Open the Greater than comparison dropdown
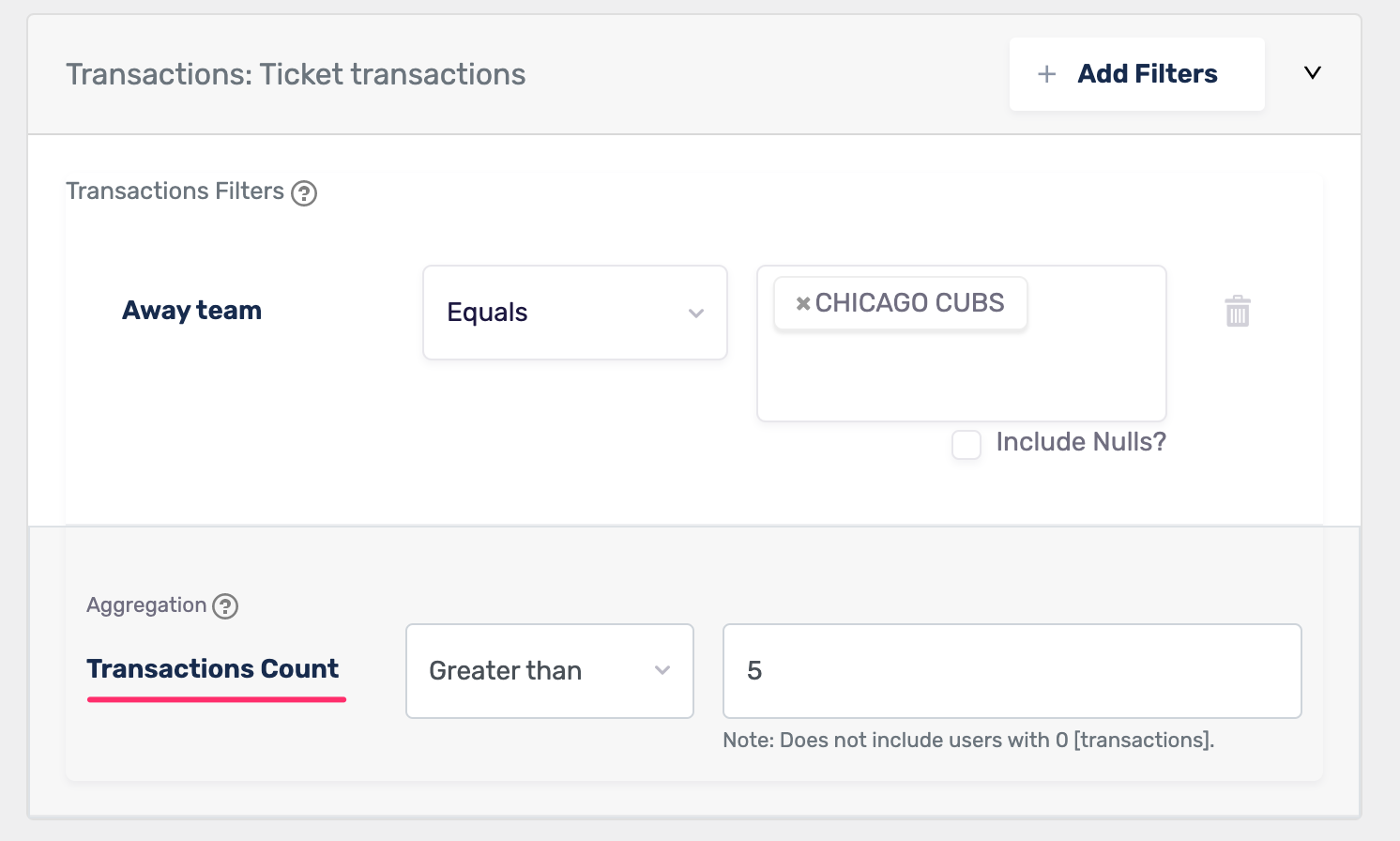 click(550, 671)
